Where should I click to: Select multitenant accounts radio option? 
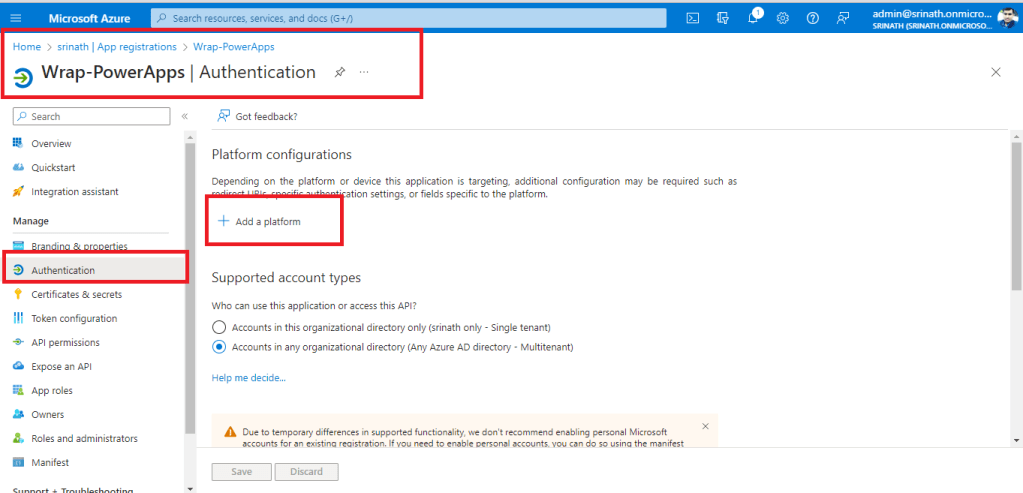pyautogui.click(x=220, y=347)
